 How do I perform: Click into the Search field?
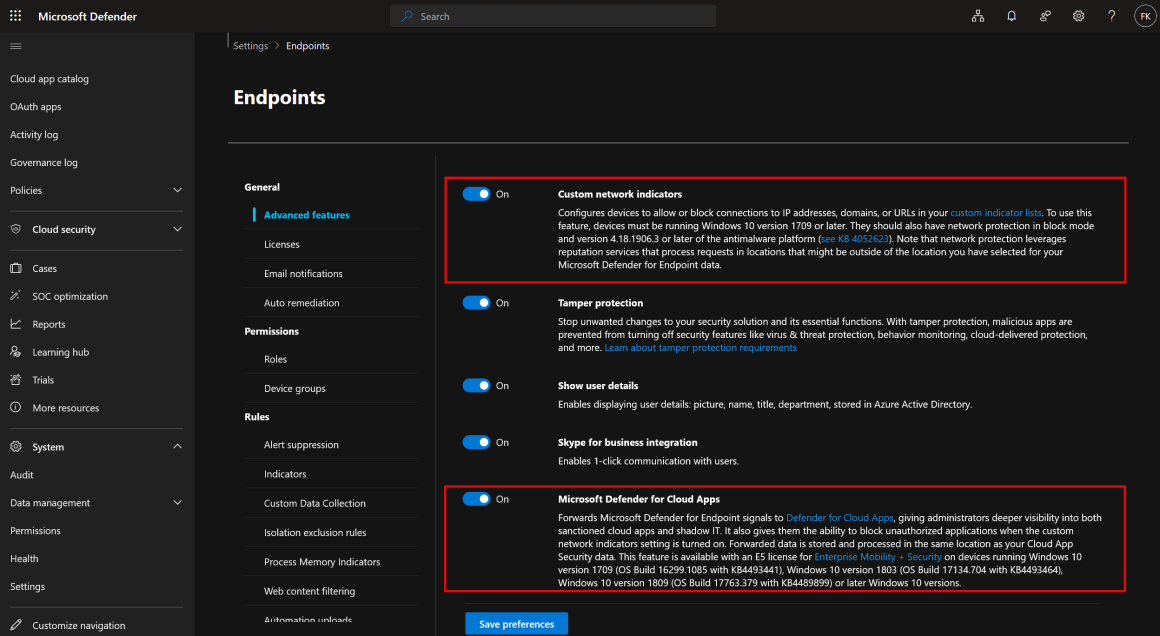(x=553, y=16)
